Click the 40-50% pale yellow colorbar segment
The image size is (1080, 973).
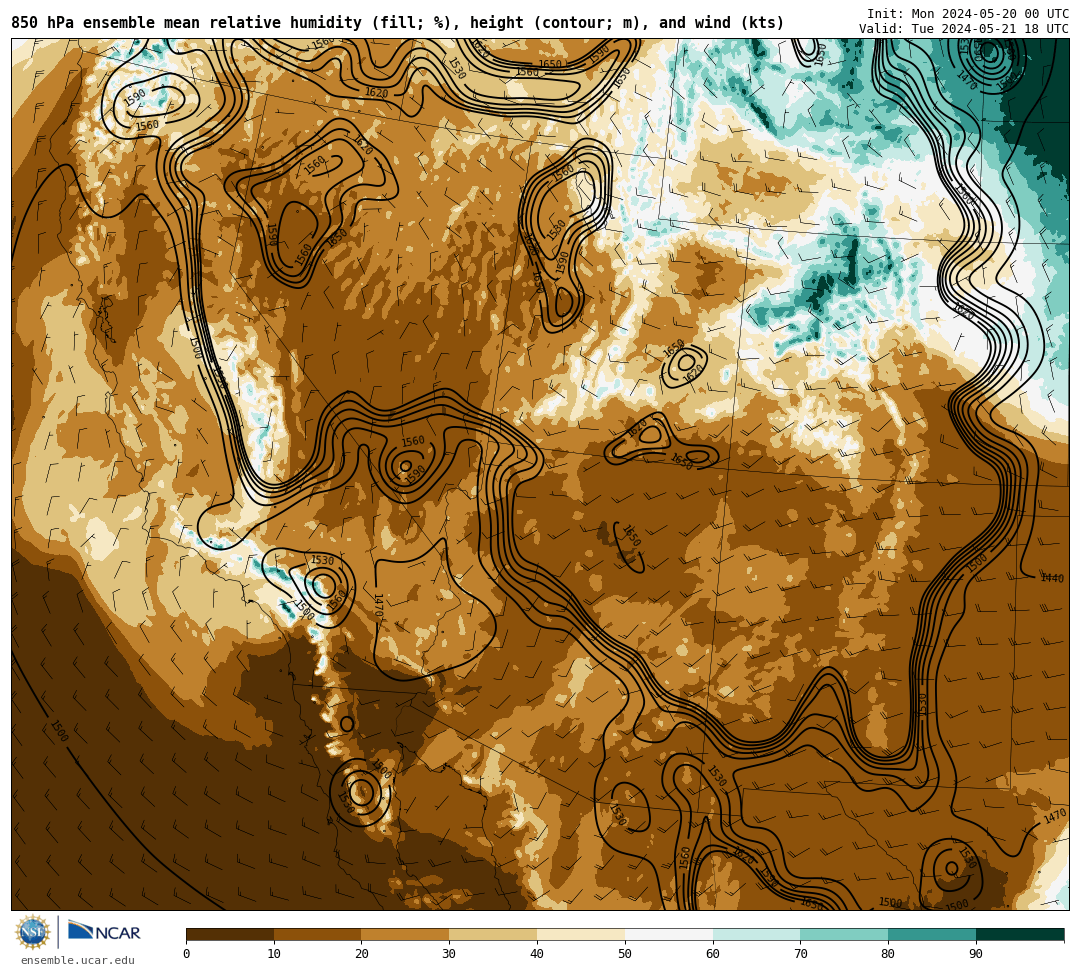pos(581,934)
